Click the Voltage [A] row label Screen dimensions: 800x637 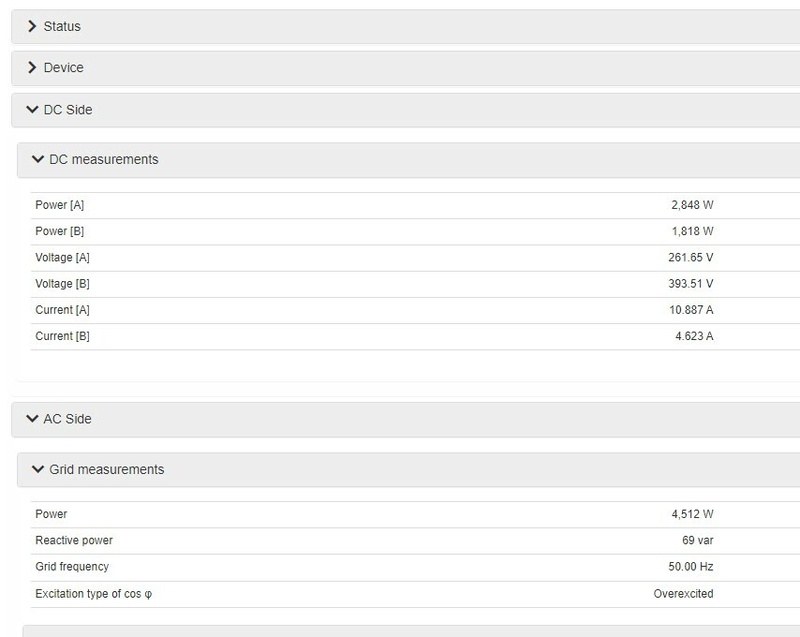62,257
